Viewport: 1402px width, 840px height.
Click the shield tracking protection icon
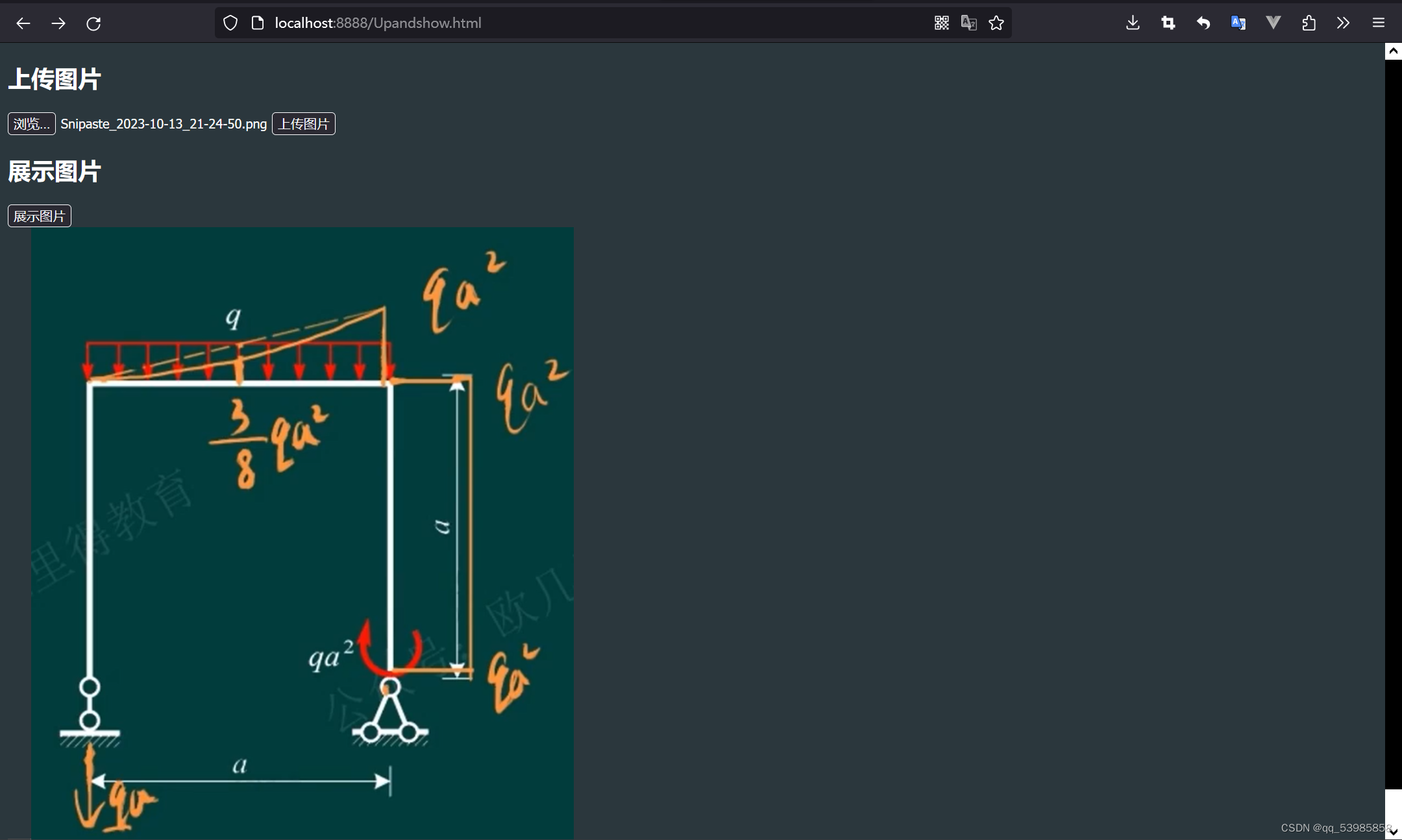pos(230,23)
